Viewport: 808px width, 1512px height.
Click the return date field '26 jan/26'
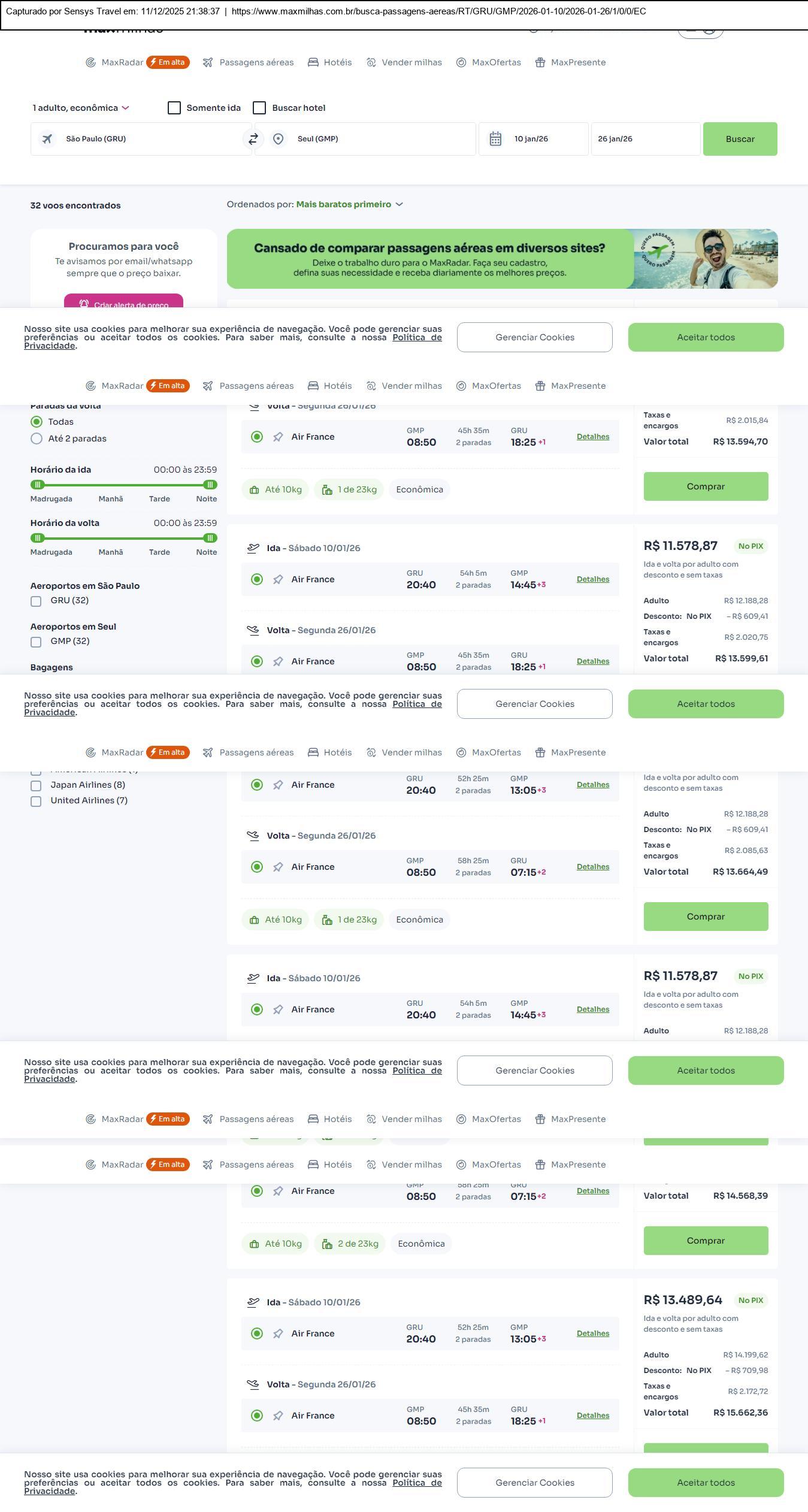click(x=645, y=139)
